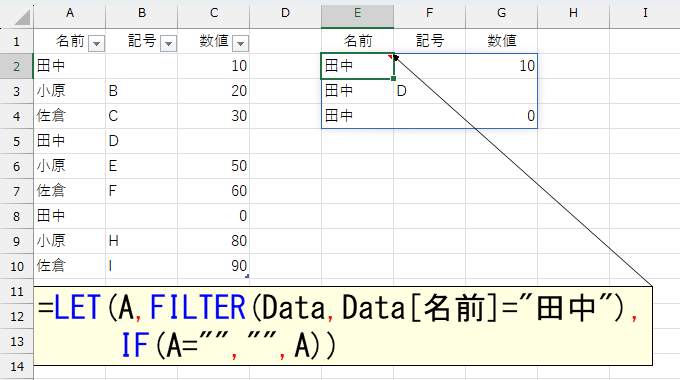Click the table resize handle at C10
Viewport: 680px width, 380px height.
pos(247,276)
